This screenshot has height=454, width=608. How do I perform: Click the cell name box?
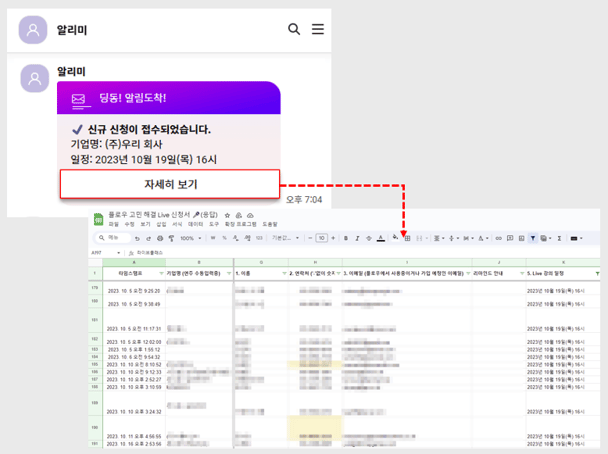click(x=98, y=252)
